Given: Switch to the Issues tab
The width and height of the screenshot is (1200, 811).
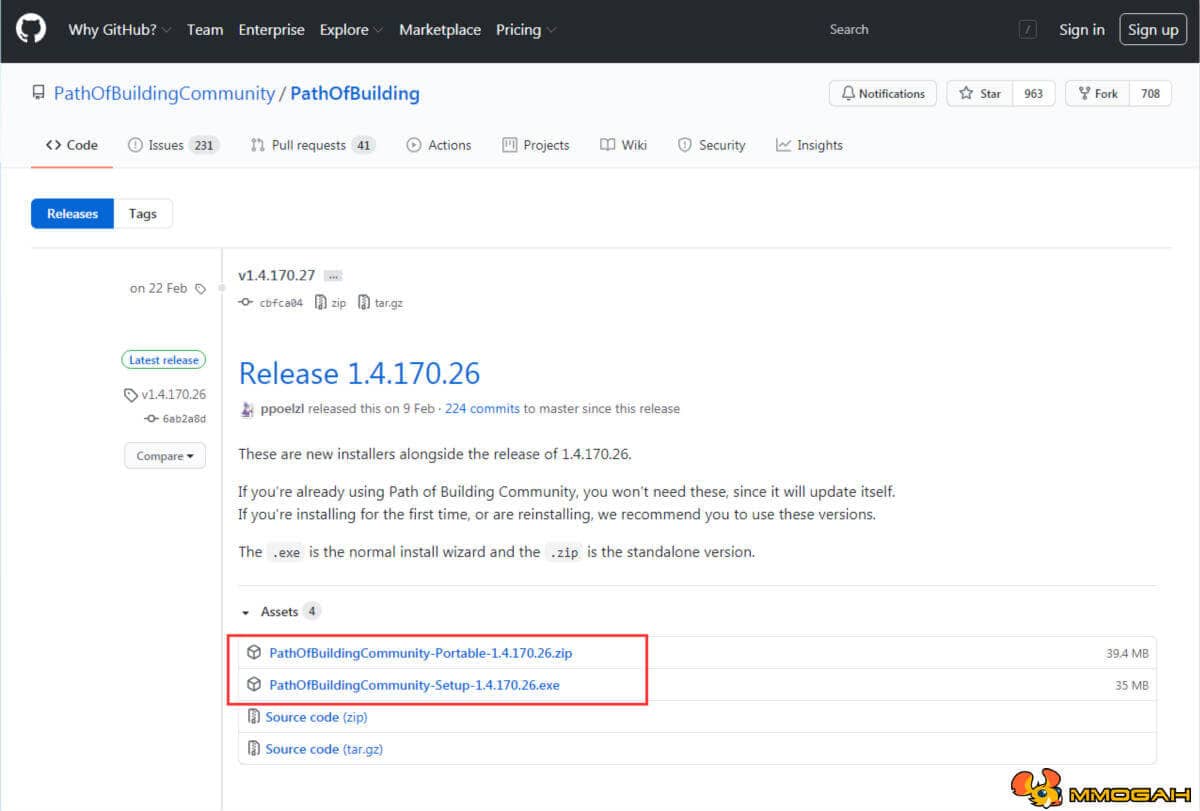Looking at the screenshot, I should 173,145.
